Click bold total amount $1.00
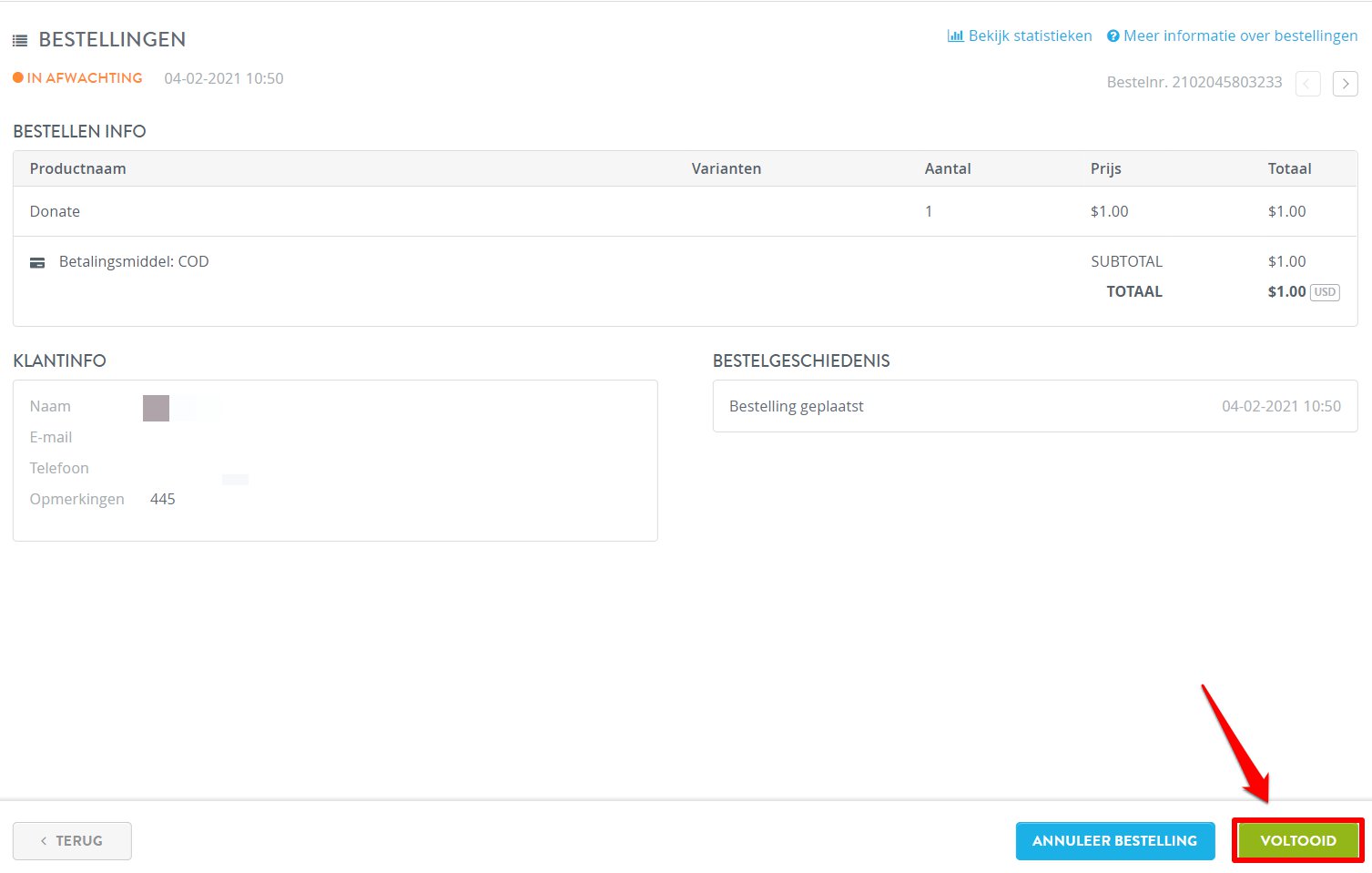This screenshot has width=1372, height=873. click(1286, 291)
